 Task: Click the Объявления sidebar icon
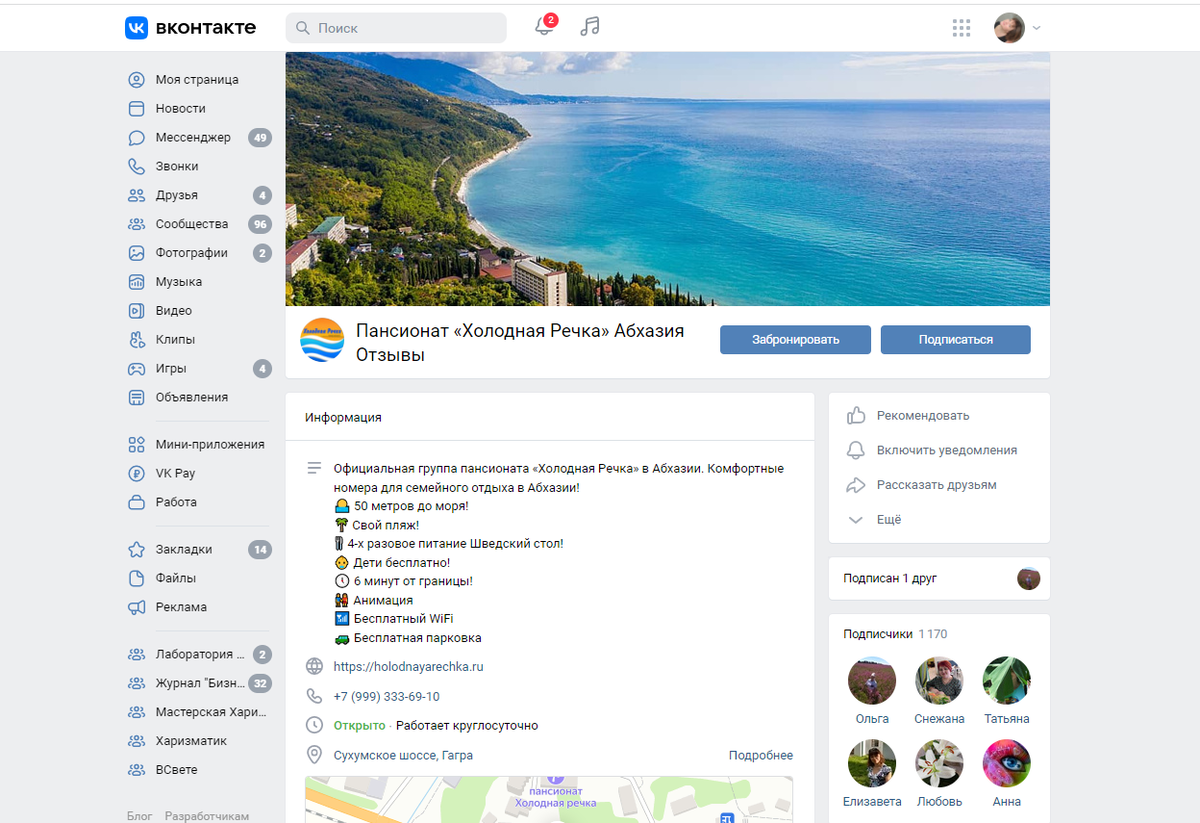click(137, 397)
